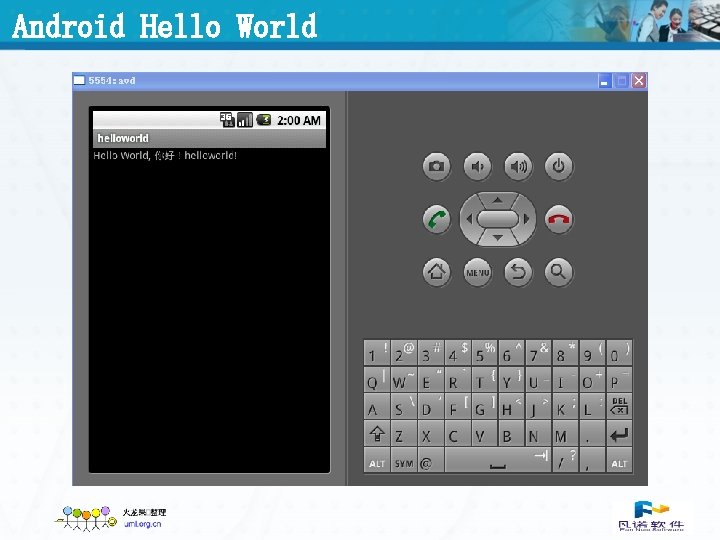
Task: Click the Enter return arrow key
Action: pos(619,433)
